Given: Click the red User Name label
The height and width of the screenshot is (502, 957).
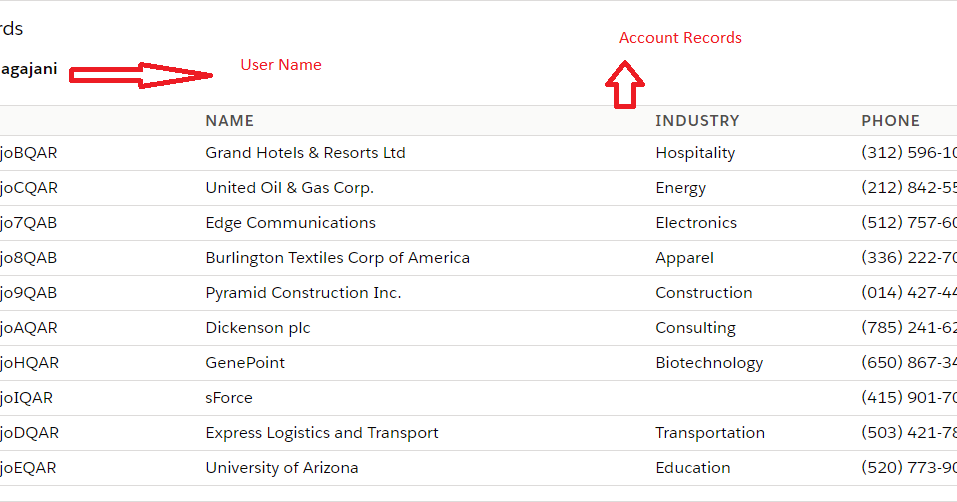Looking at the screenshot, I should point(281,65).
